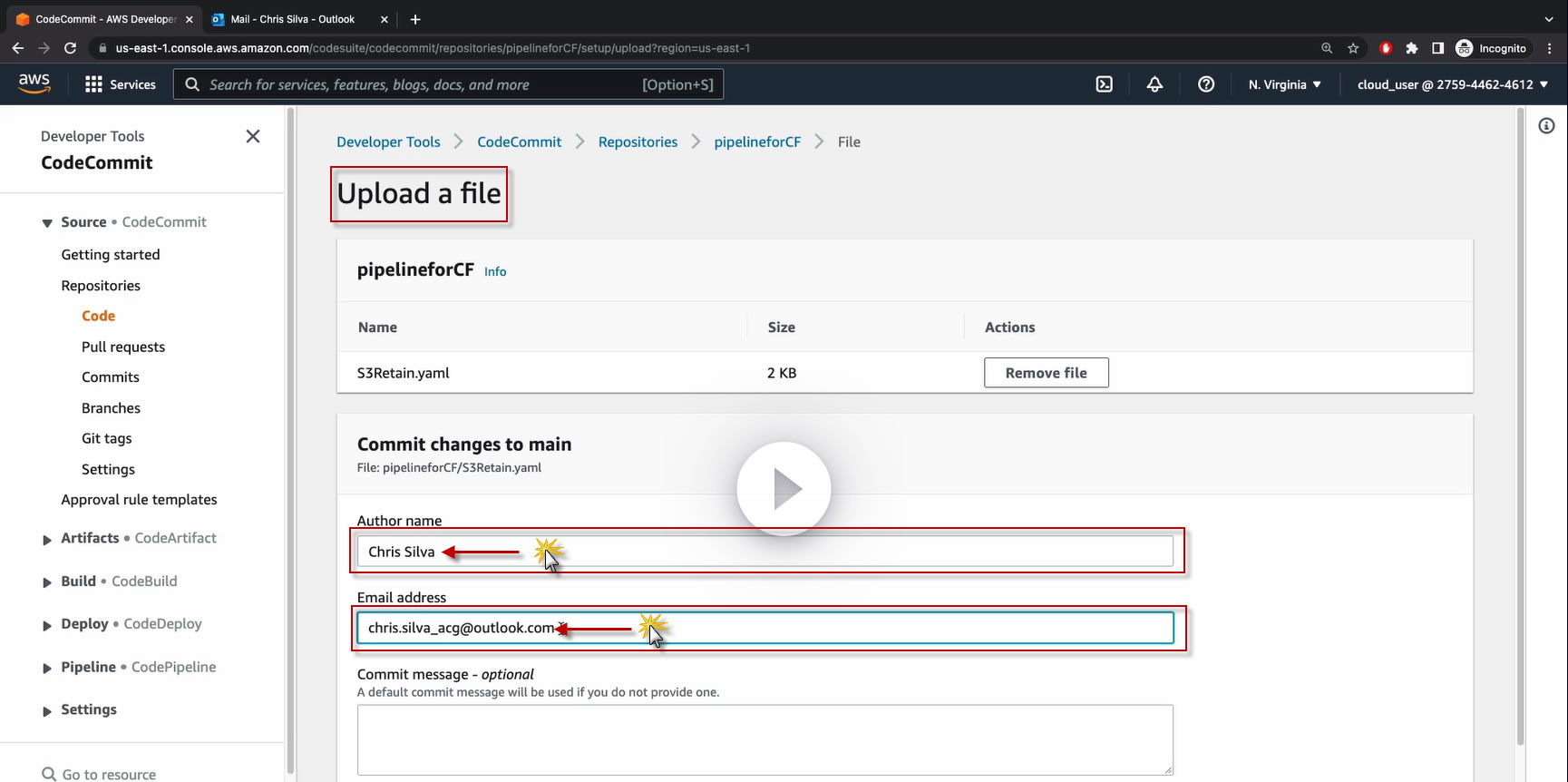Screen dimensions: 1568x782
Task: Open Getting started in the sidebar
Action: [111, 255]
